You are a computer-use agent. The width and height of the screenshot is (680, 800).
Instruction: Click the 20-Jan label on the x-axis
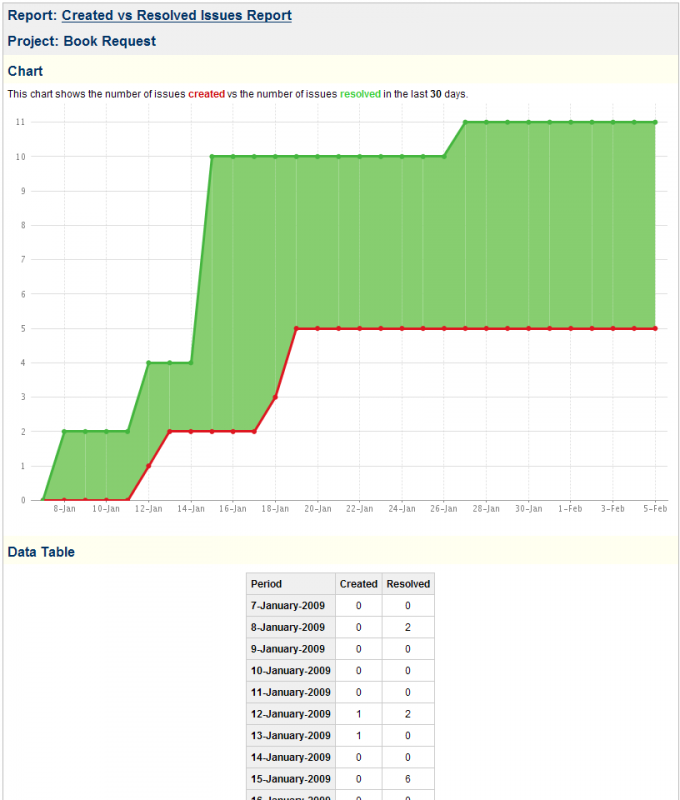(318, 510)
